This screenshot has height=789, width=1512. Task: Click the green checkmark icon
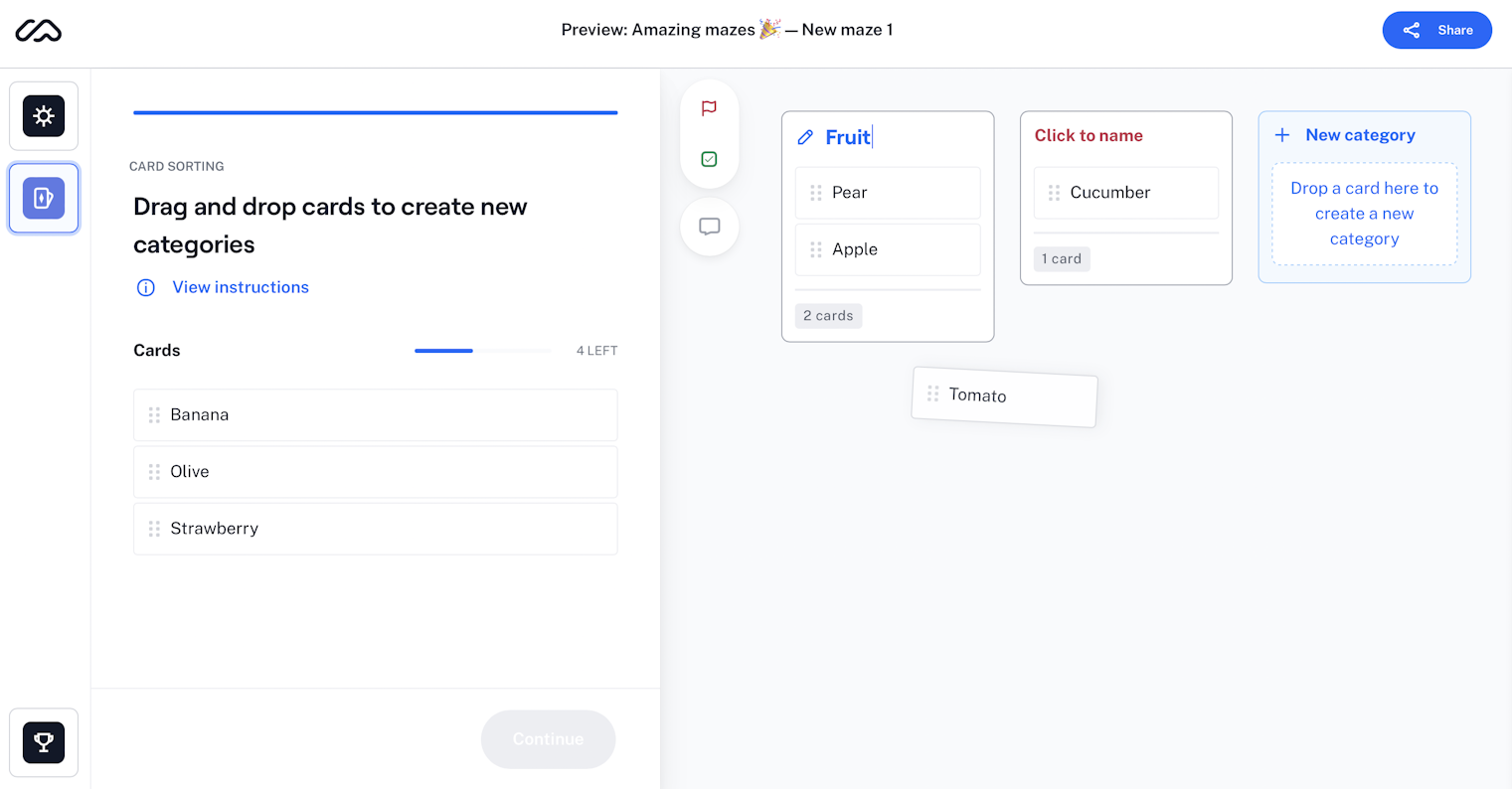tap(709, 159)
